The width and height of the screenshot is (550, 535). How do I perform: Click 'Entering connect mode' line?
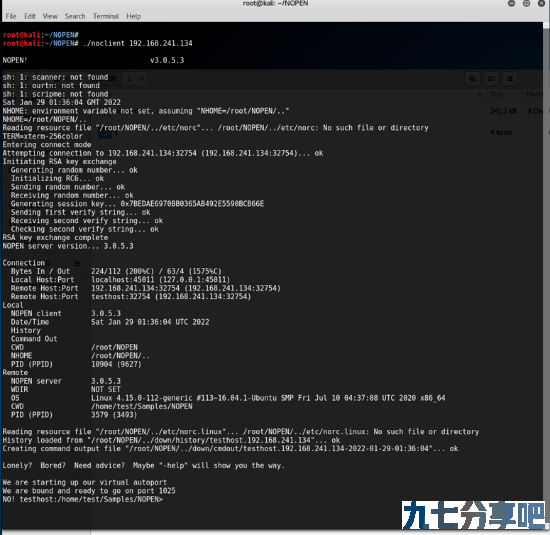(x=47, y=145)
